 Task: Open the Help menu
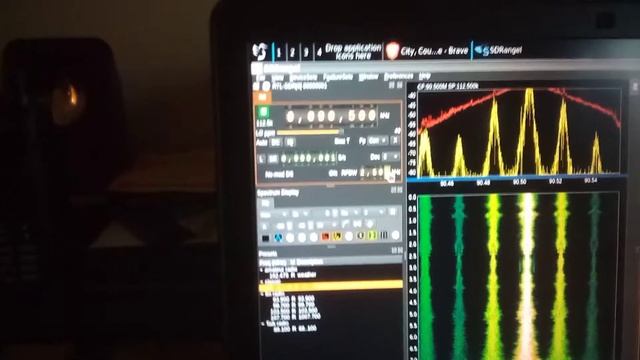pos(425,76)
